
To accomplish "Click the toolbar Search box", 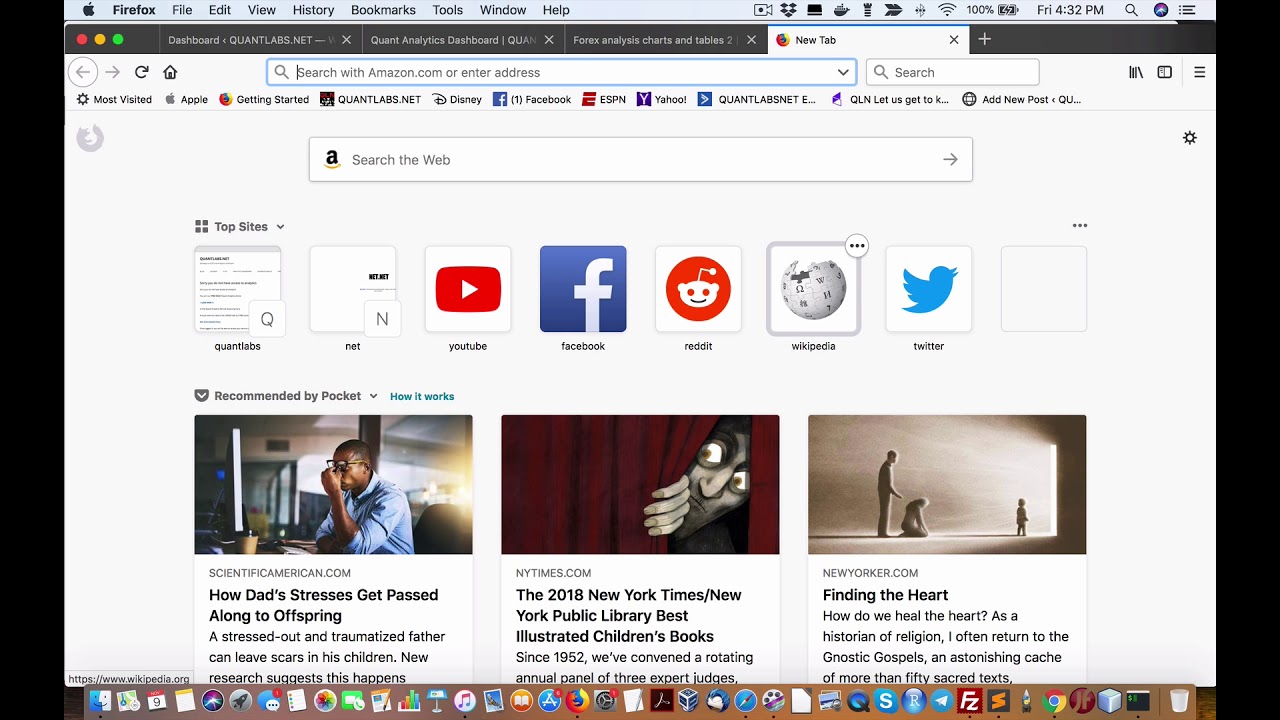I will pos(952,72).
